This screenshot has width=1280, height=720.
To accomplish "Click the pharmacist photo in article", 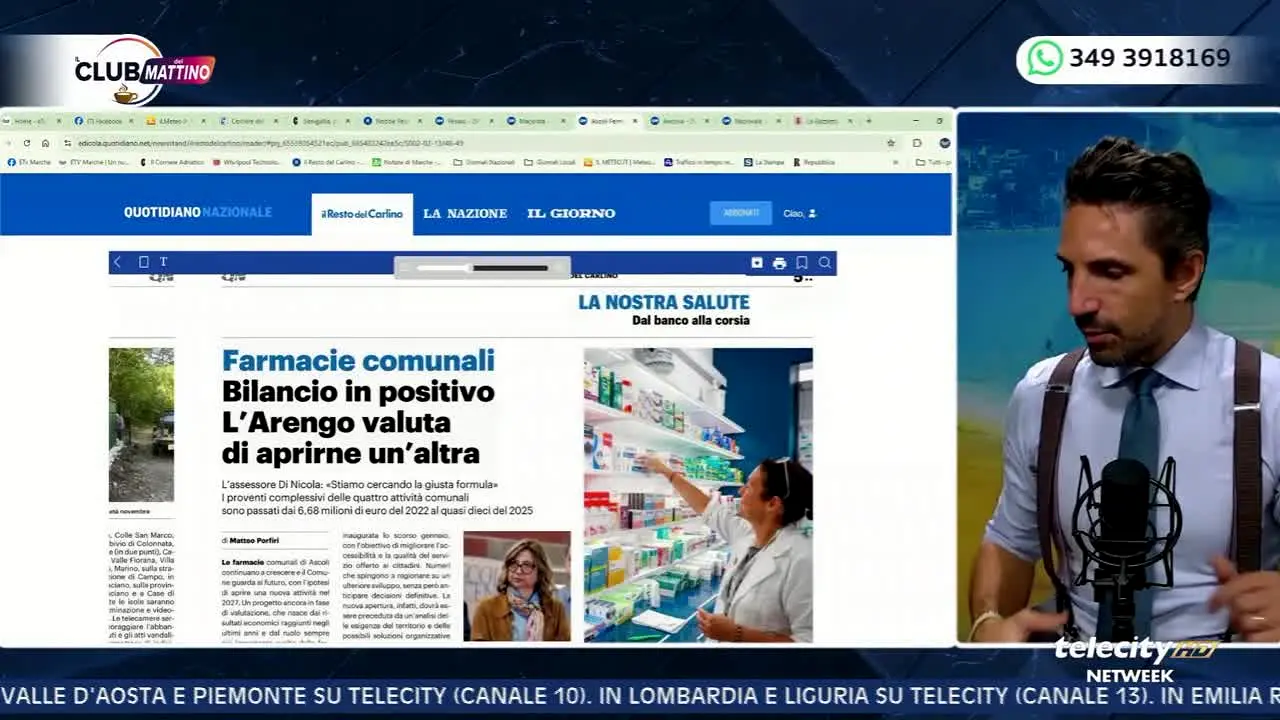I will (x=698, y=495).
